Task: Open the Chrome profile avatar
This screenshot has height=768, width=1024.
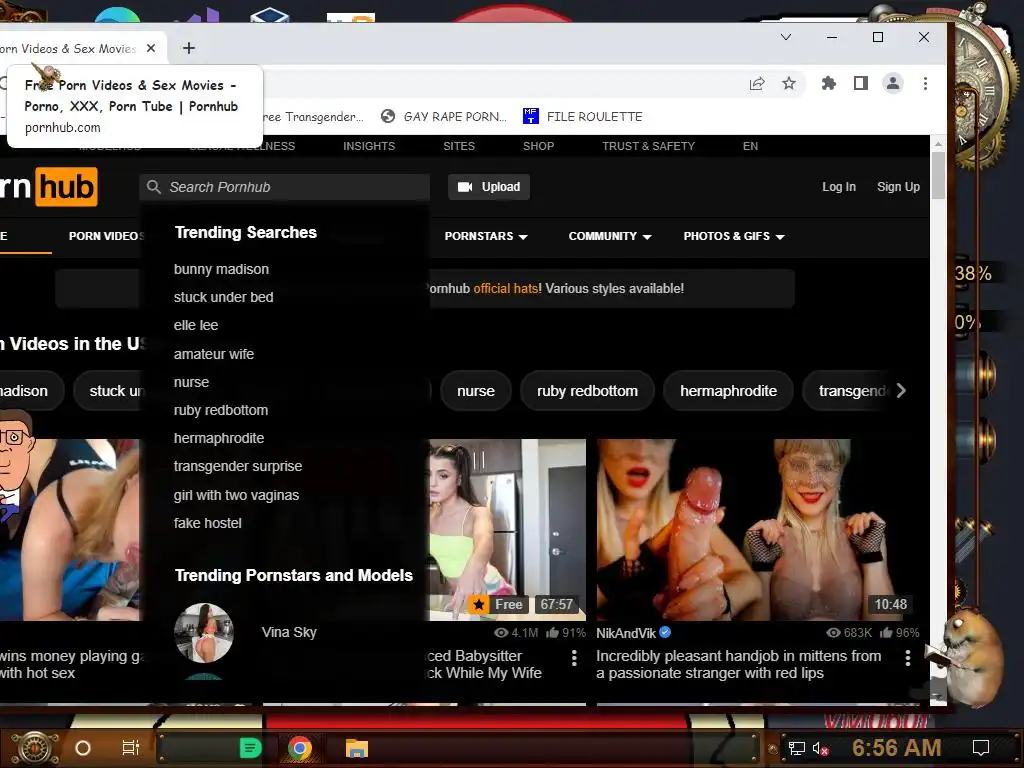Action: click(x=893, y=84)
